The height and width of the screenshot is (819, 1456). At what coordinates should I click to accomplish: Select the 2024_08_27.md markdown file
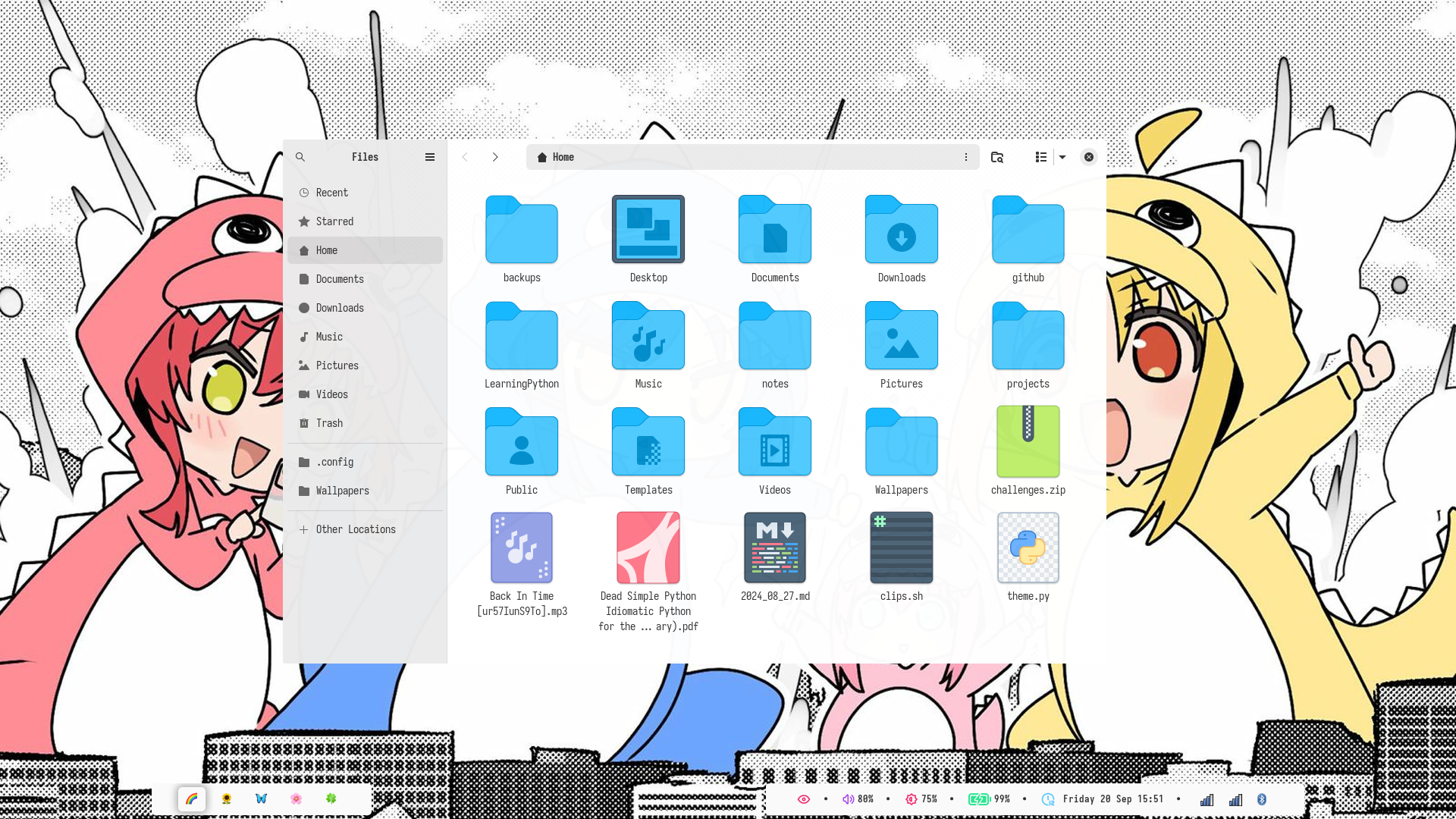click(x=774, y=548)
